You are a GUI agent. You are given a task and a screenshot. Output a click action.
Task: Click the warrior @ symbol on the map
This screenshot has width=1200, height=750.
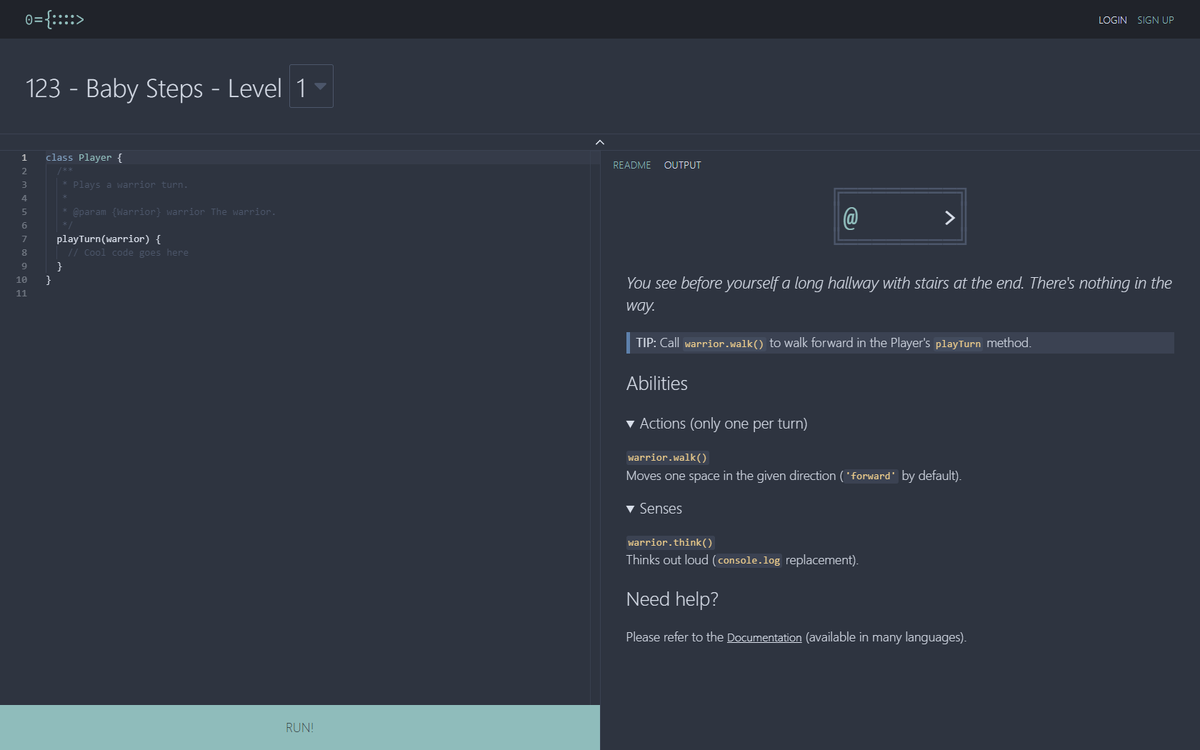(x=849, y=217)
